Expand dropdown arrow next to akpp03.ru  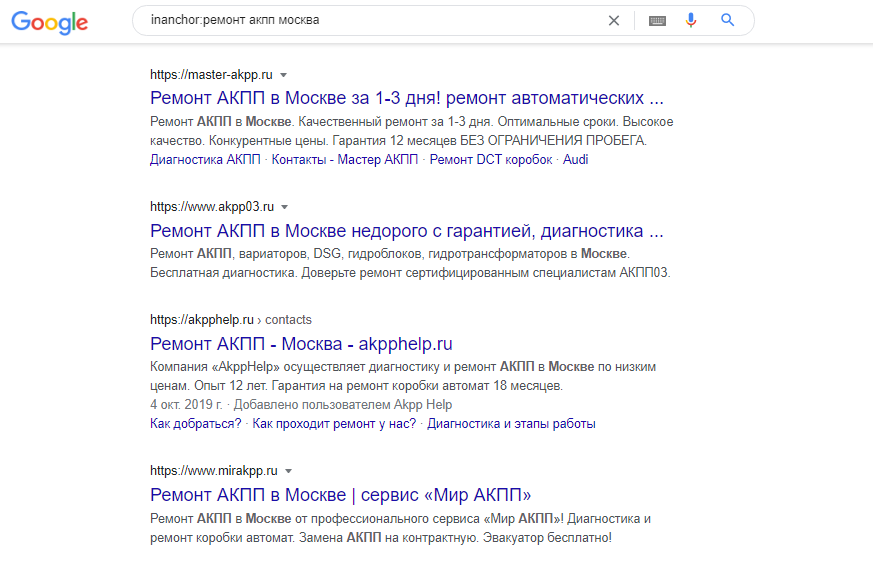click(285, 207)
